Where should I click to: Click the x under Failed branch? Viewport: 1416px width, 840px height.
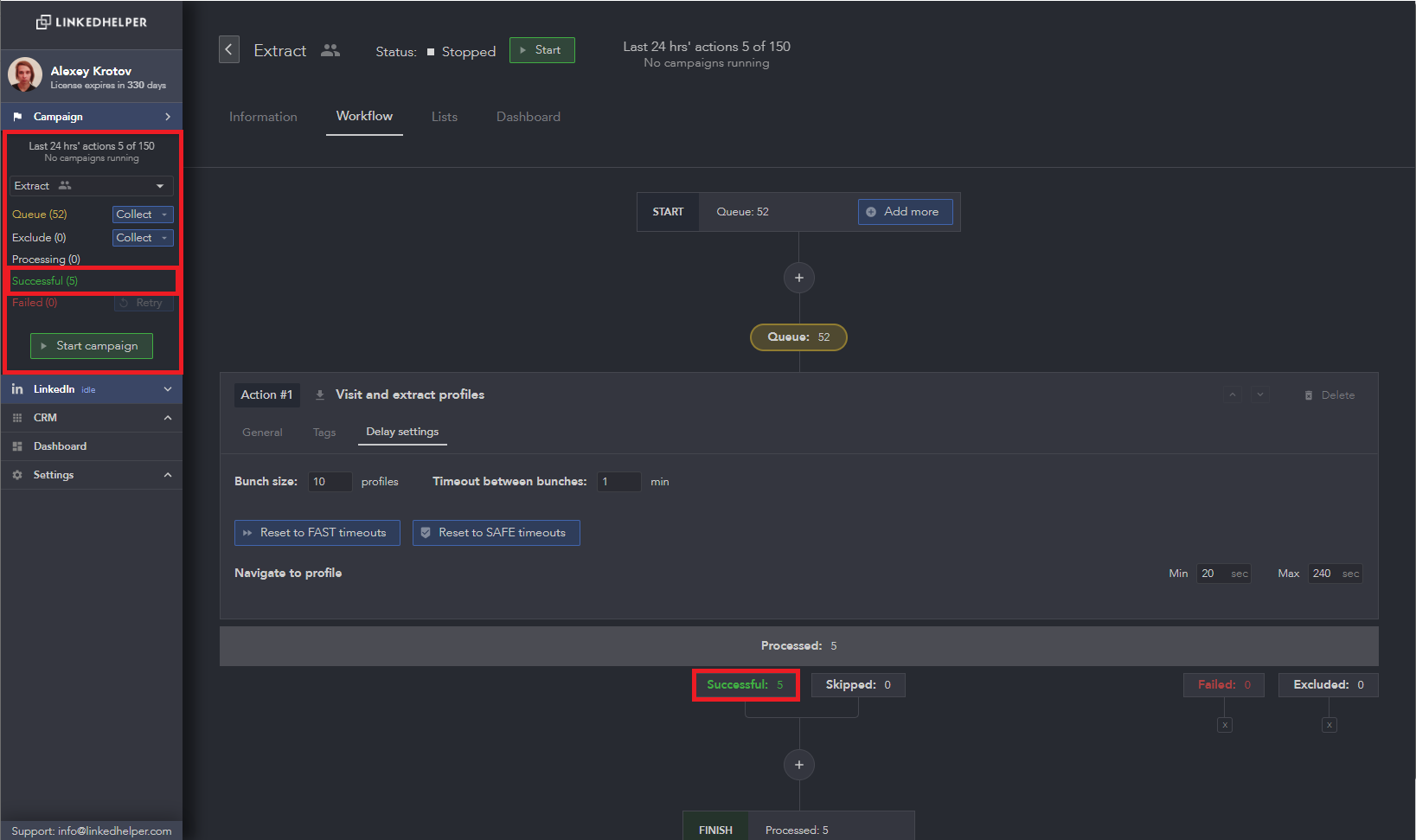[1225, 725]
